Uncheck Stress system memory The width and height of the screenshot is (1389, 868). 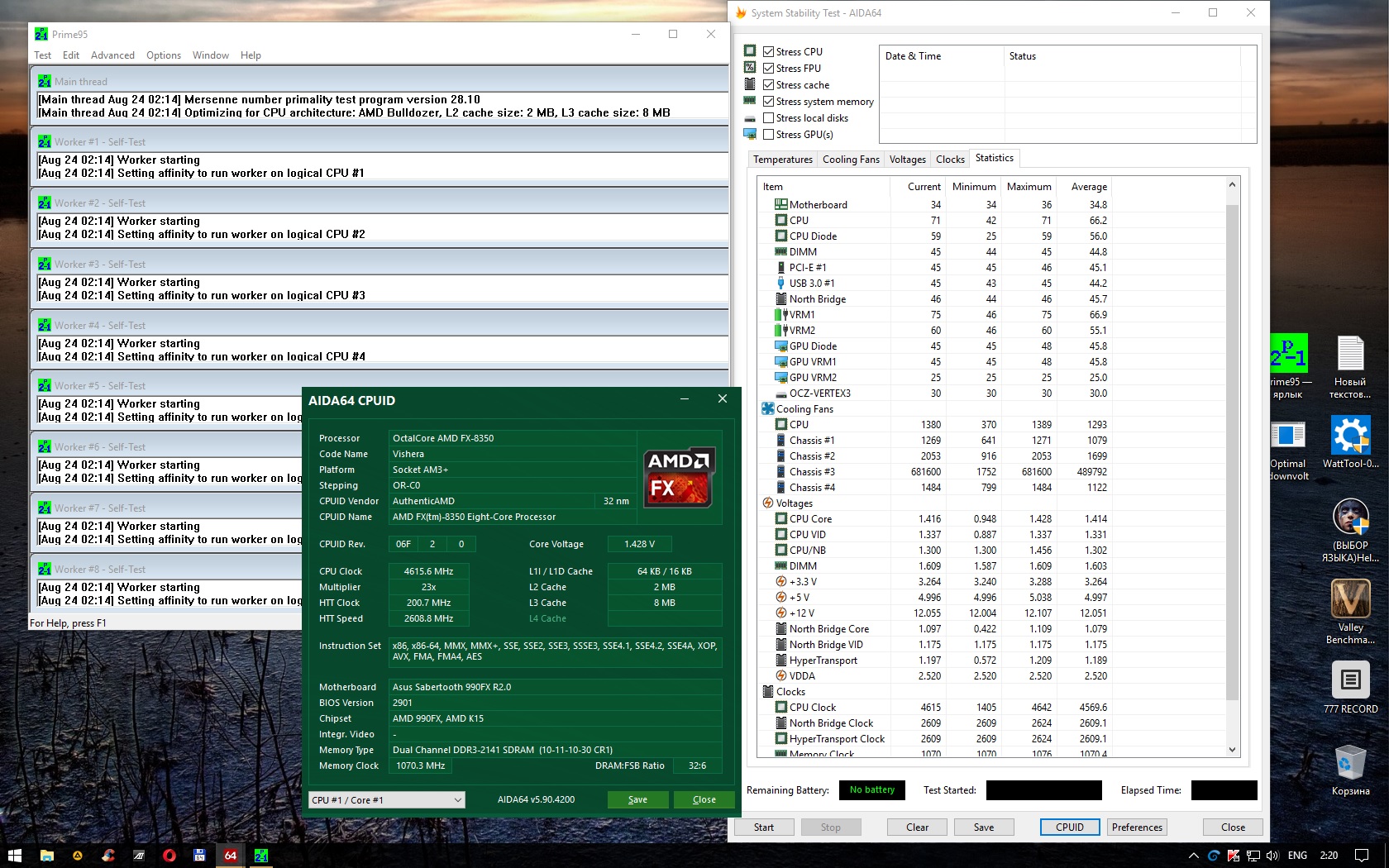769,101
